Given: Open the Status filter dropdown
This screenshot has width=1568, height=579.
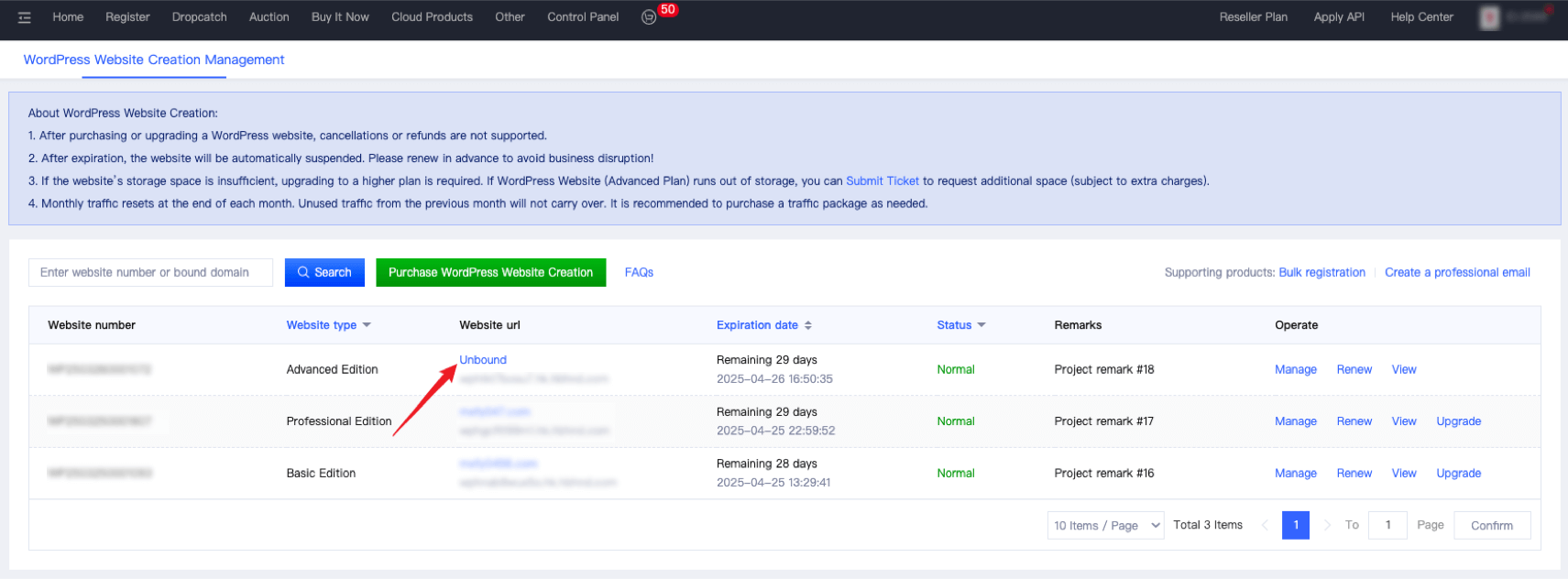Looking at the screenshot, I should coord(981,325).
